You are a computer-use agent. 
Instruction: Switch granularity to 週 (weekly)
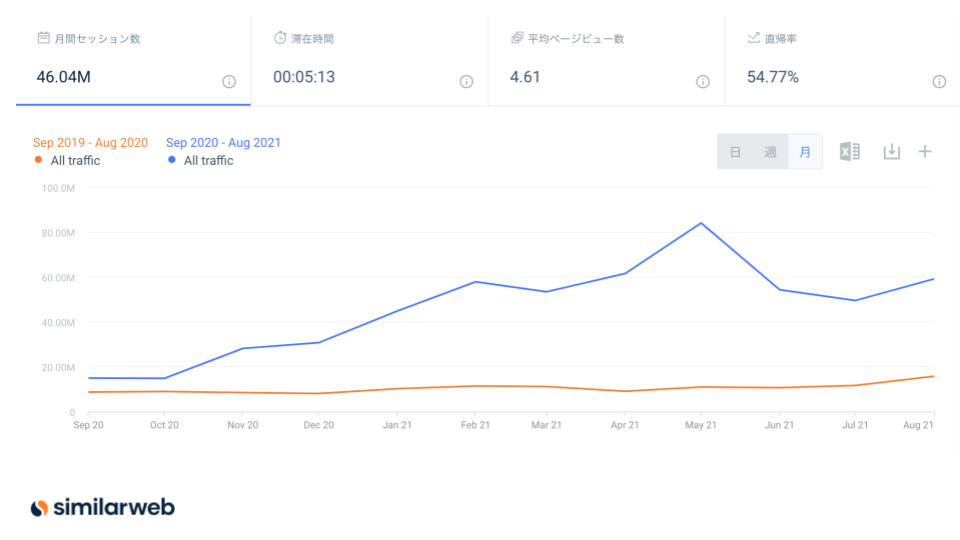770,152
